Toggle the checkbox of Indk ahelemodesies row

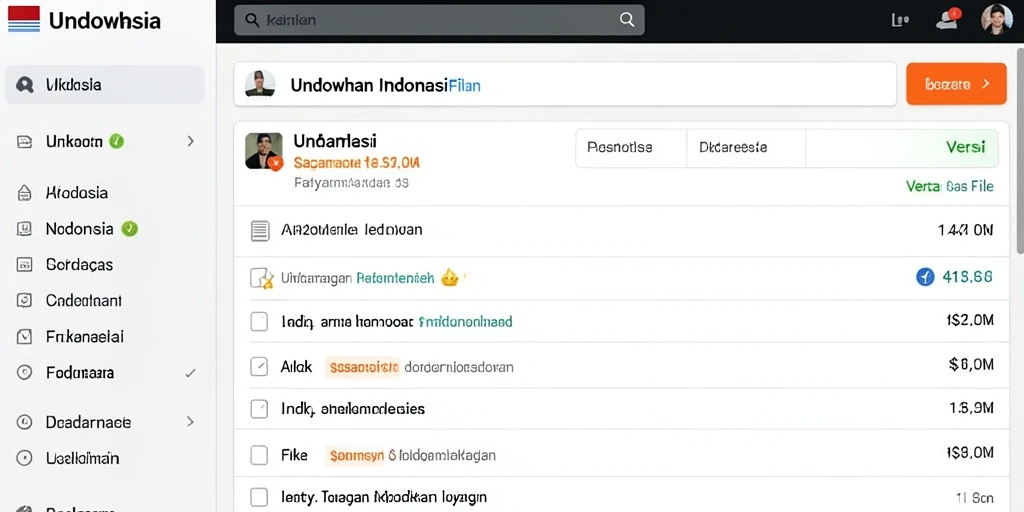pos(259,409)
